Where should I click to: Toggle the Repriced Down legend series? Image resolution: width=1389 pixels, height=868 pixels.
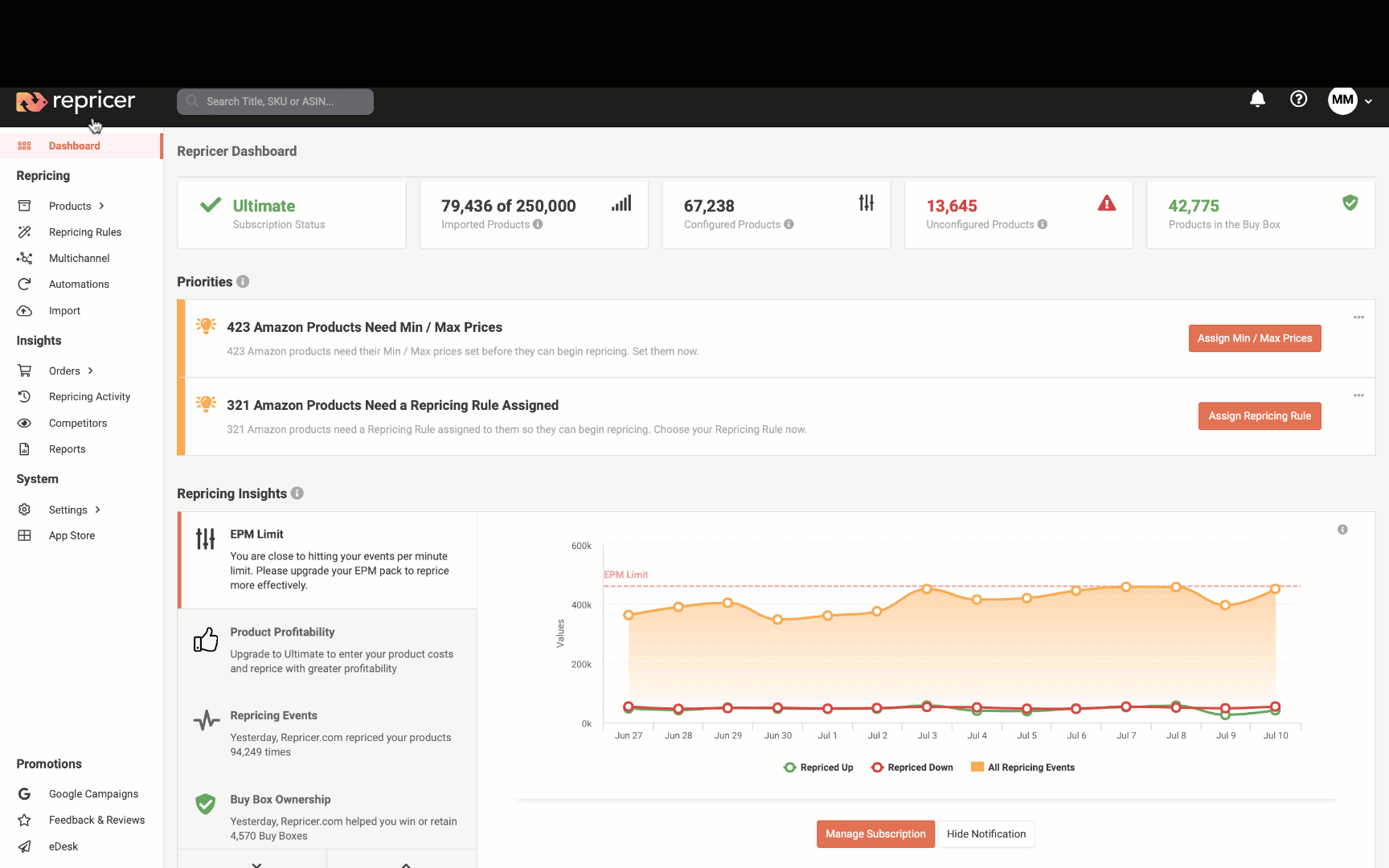coord(912,768)
